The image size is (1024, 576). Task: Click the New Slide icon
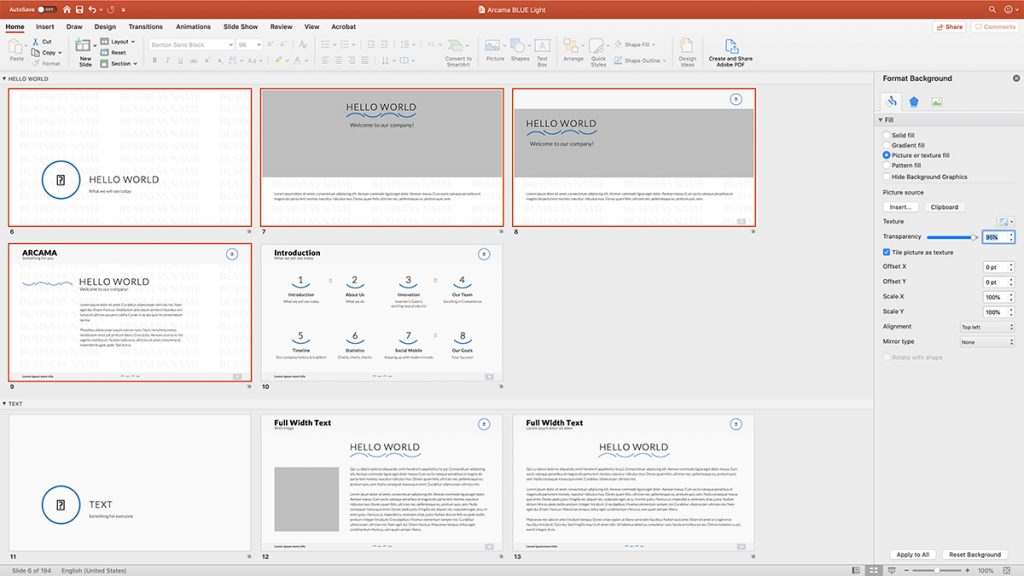point(85,47)
